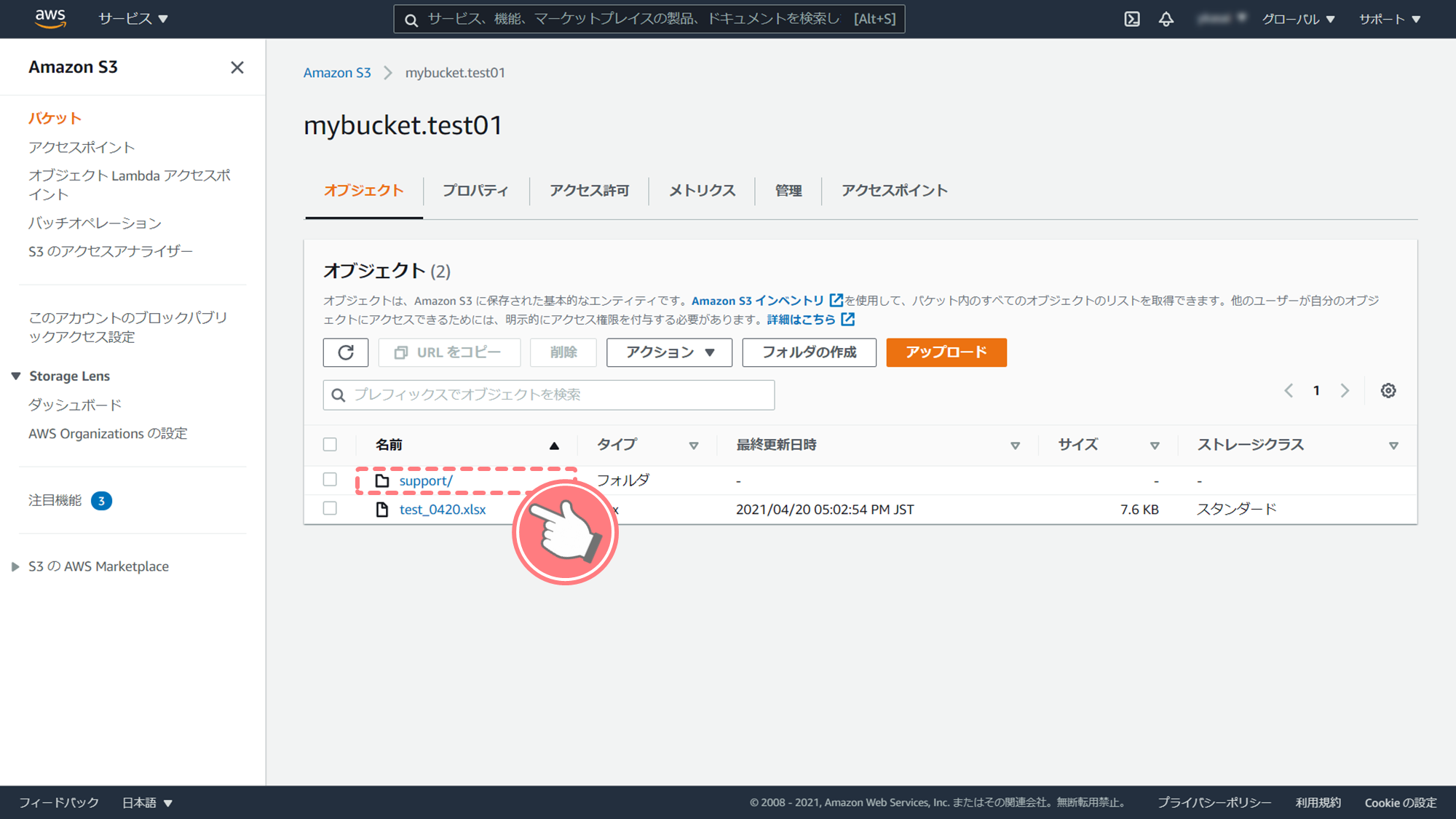Screen dimensions: 1456x819
Task: Click external link icon beside 詳細はこちら
Action: tap(848, 319)
